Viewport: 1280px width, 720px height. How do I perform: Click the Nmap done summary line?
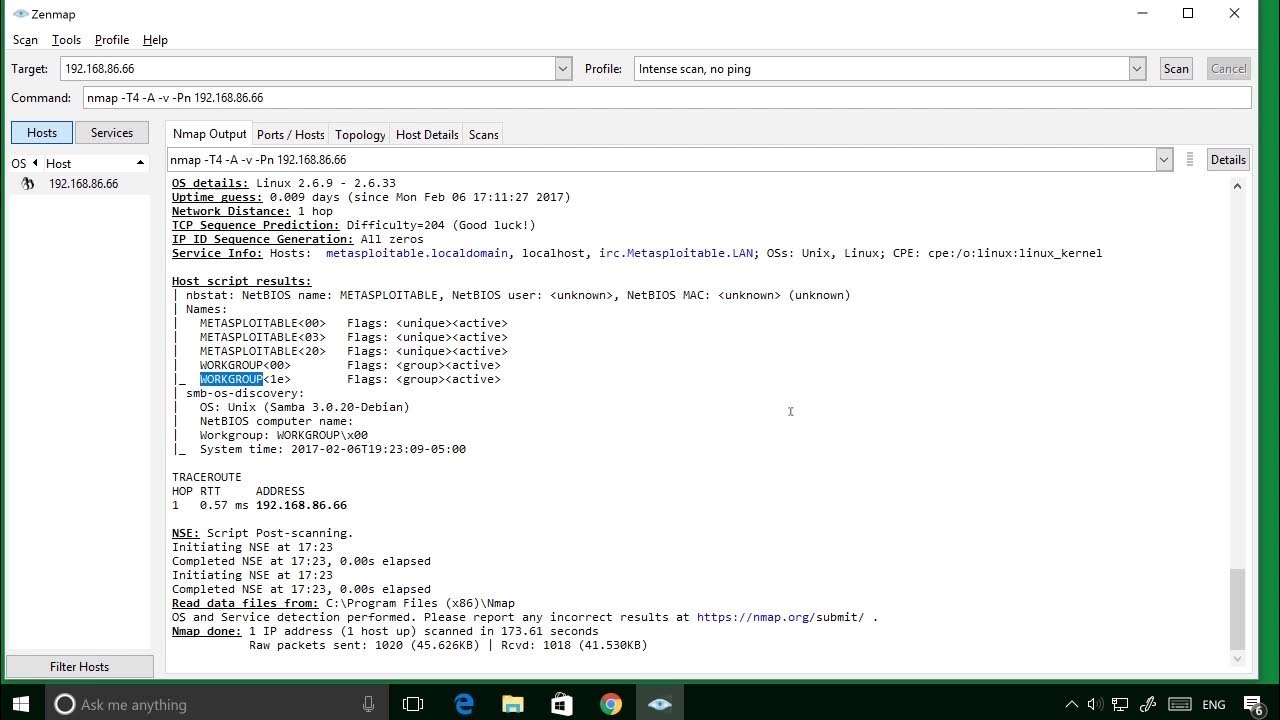coord(385,631)
